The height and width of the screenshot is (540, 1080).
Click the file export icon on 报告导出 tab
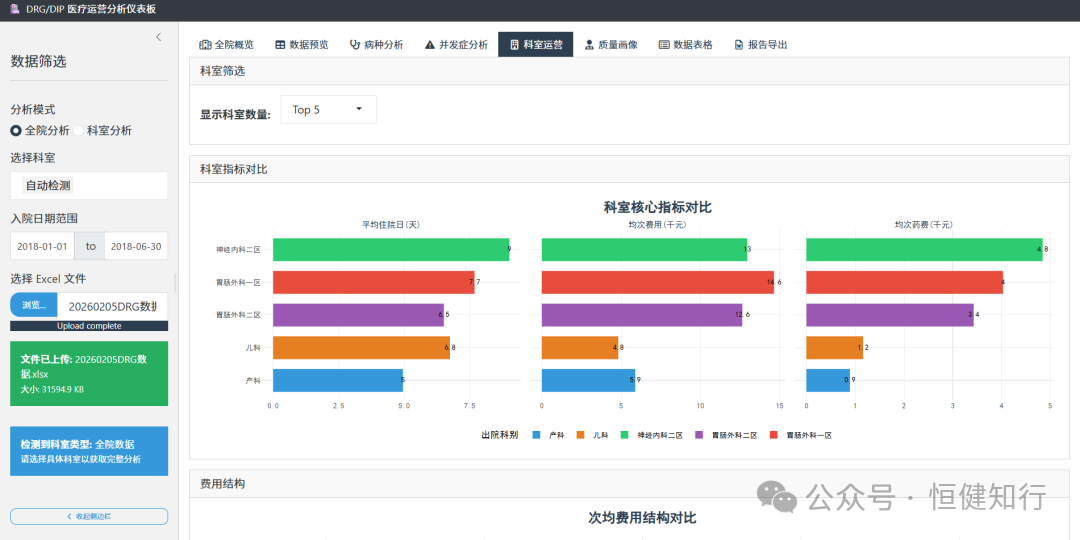coord(739,45)
